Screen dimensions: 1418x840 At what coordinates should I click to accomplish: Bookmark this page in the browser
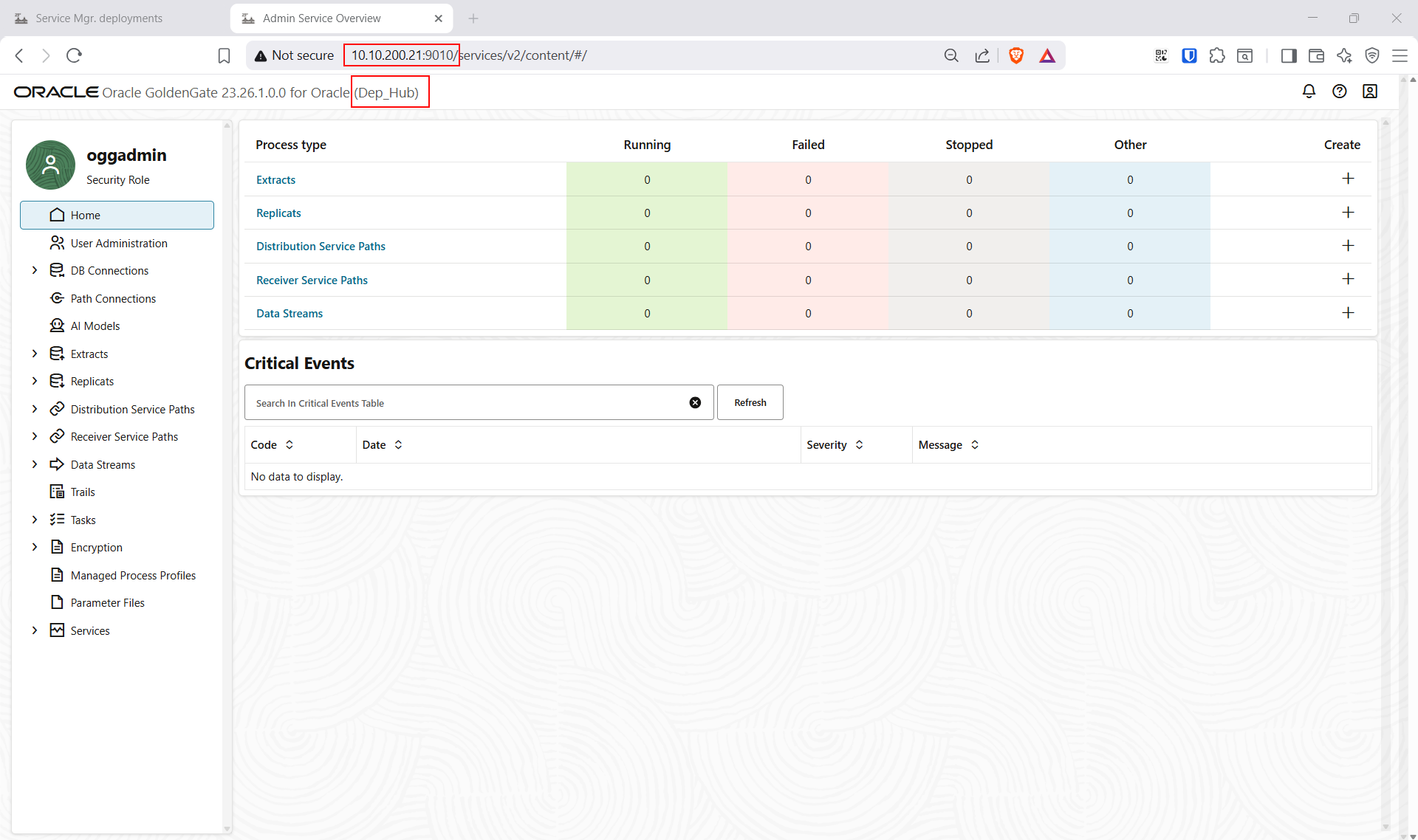coord(224,55)
